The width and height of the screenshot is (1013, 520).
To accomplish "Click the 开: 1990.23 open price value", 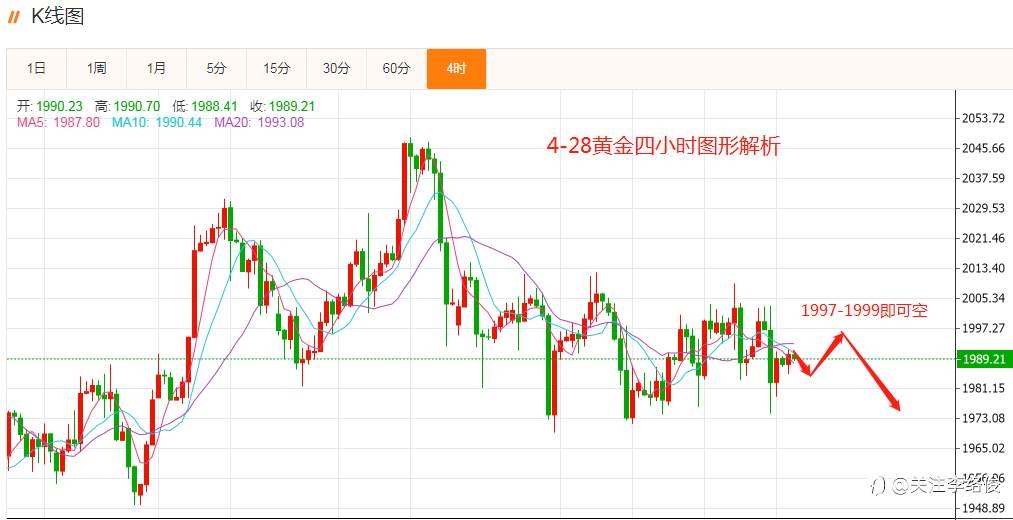I will pyautogui.click(x=50, y=107).
